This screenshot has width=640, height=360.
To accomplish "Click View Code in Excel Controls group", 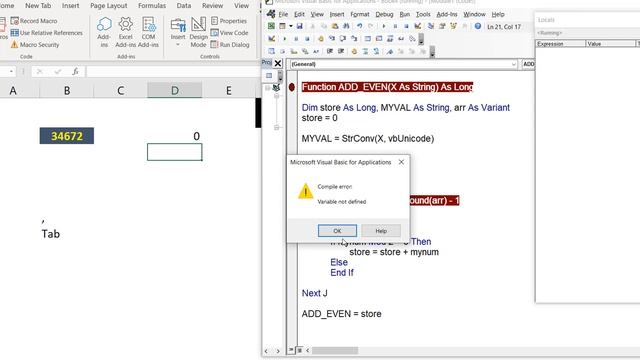I will click(x=229, y=33).
